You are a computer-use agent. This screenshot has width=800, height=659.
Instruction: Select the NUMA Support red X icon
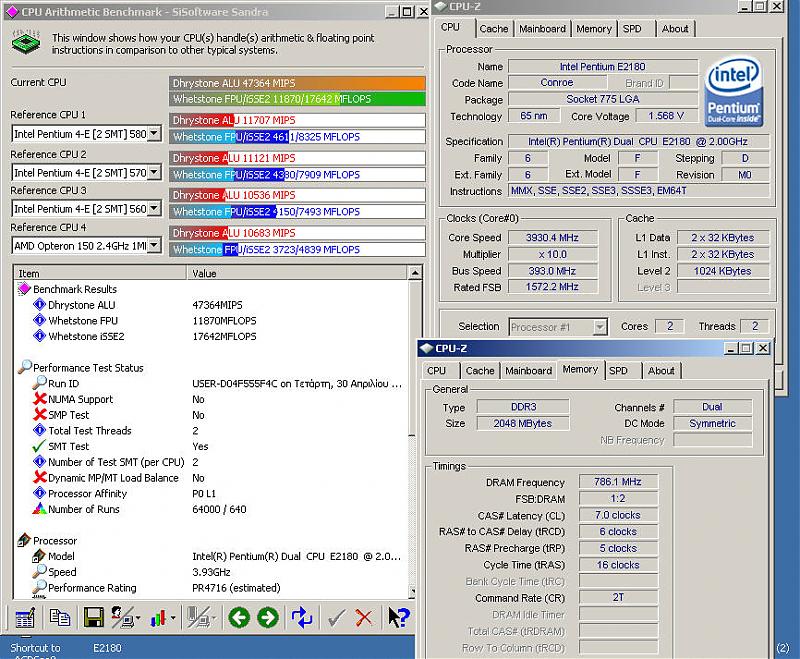coord(40,399)
